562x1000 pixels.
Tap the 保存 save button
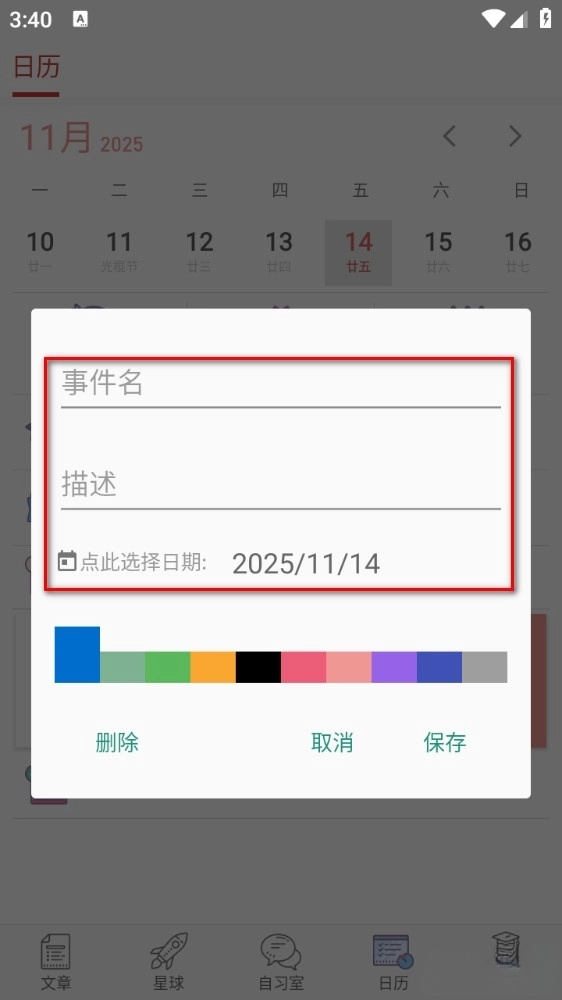[445, 742]
